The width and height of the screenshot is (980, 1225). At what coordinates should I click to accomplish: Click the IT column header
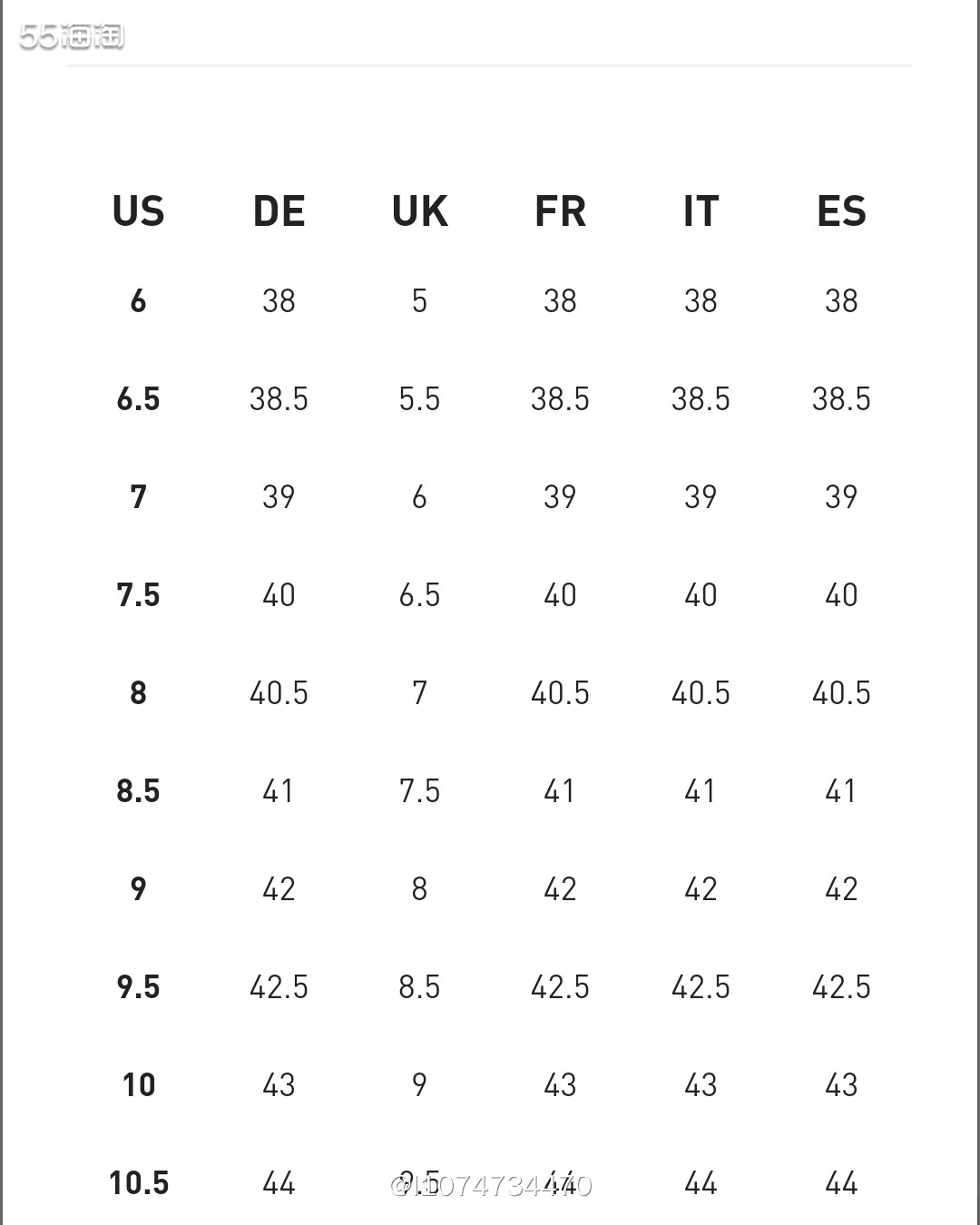click(x=701, y=211)
